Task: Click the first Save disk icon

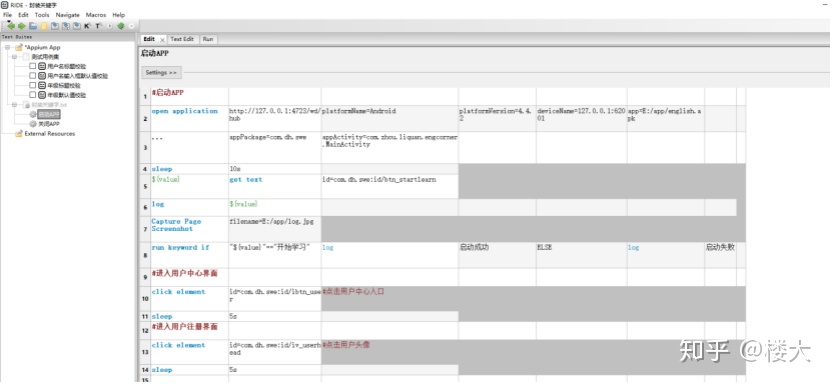Action: (55, 26)
